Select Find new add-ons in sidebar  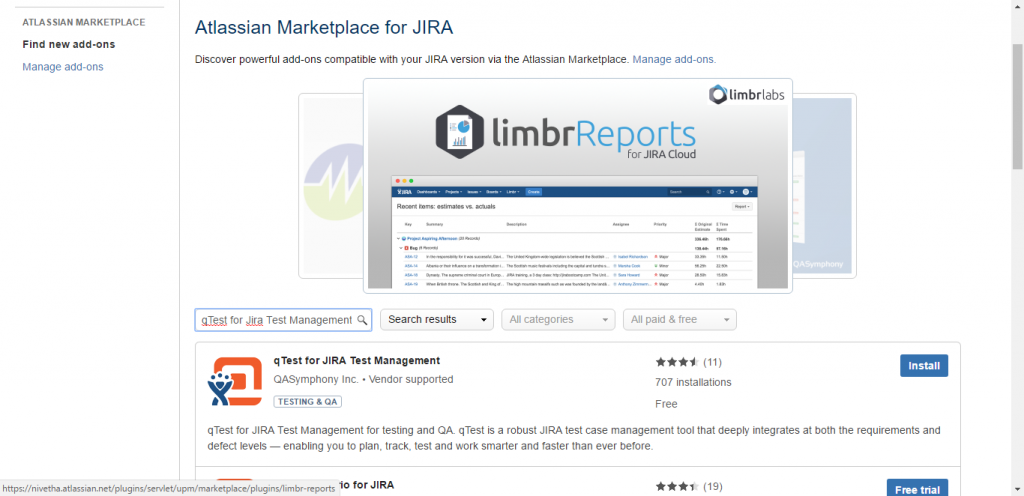click(68, 44)
